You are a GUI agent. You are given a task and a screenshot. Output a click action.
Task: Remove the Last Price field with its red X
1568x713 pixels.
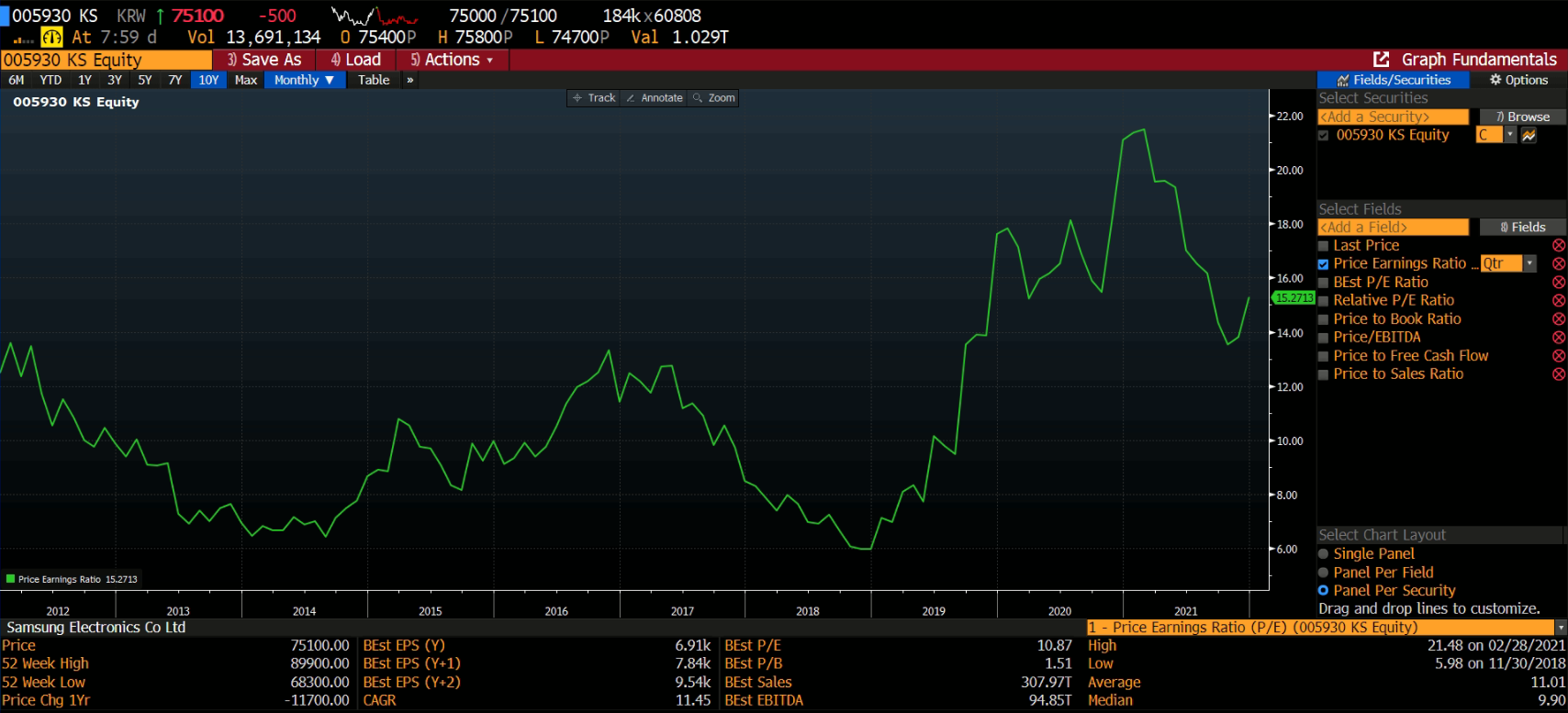1558,246
